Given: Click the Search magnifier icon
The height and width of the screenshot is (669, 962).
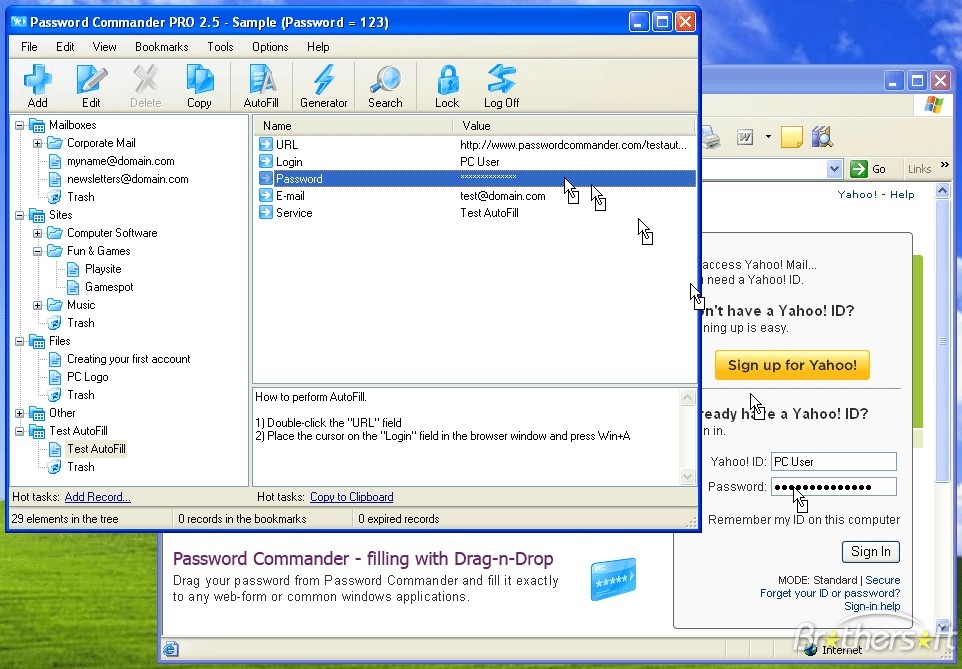Looking at the screenshot, I should click(x=385, y=80).
